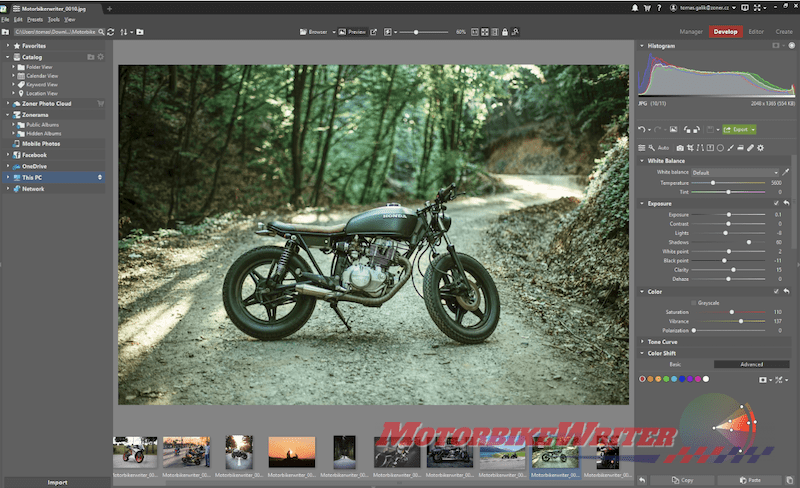Switch to the Manager tab
800x488 pixels.
click(x=691, y=32)
